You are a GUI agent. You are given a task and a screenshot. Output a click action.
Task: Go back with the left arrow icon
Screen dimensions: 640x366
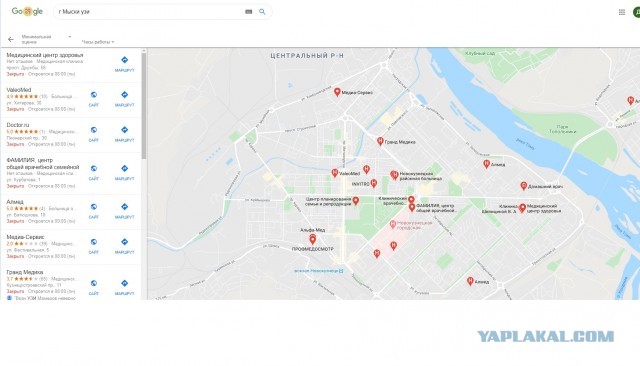[x=11, y=40]
